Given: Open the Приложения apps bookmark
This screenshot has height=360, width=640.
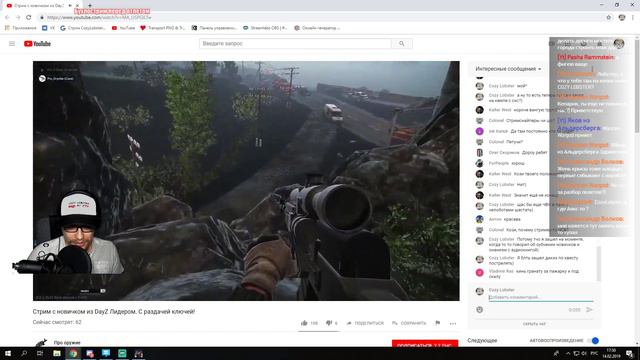Looking at the screenshot, I should click(x=20, y=28).
